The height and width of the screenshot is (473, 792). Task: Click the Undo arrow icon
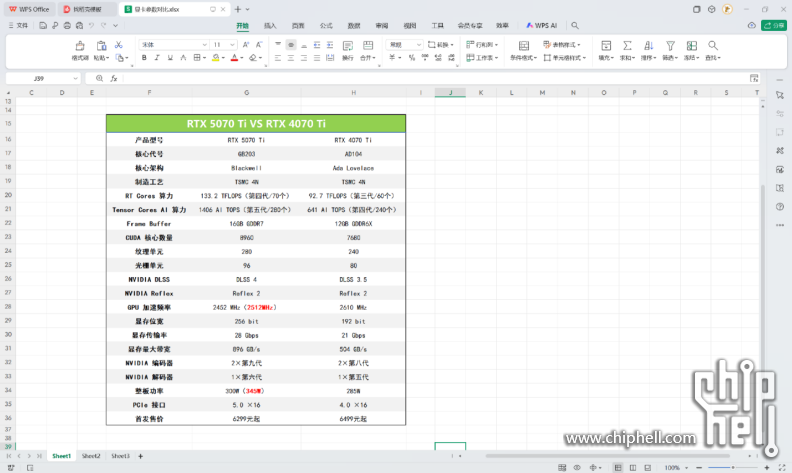tap(91, 25)
